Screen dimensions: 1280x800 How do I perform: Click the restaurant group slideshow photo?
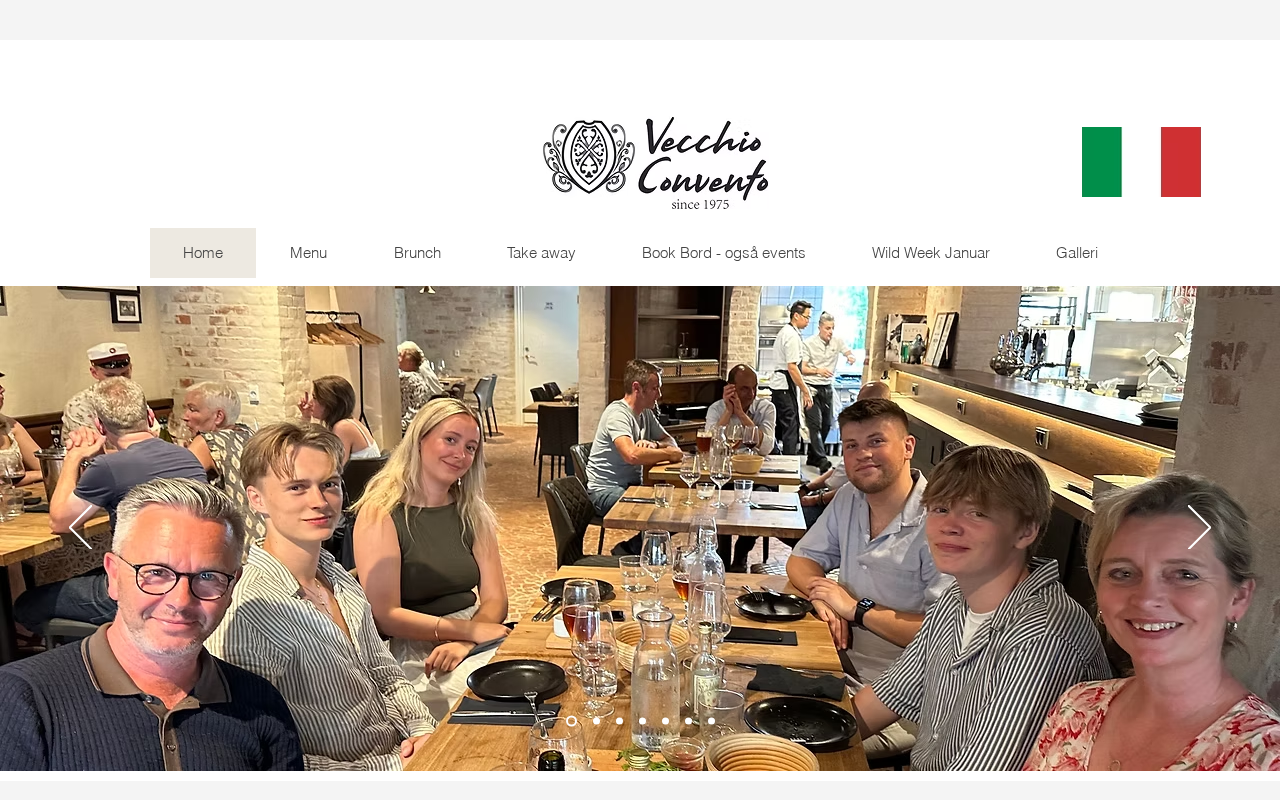pyautogui.click(x=640, y=528)
